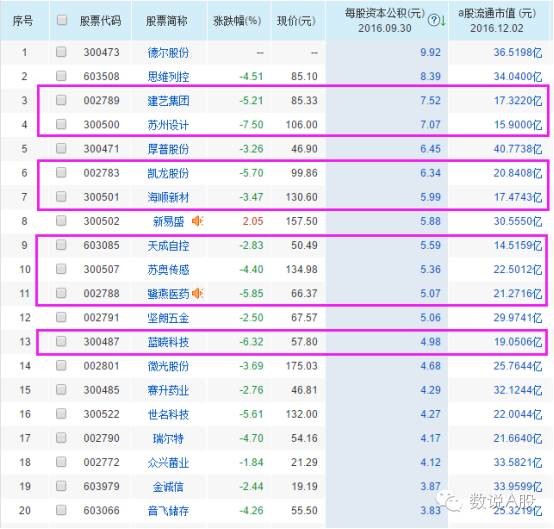Click the 股票简称 column header

pyautogui.click(x=166, y=21)
